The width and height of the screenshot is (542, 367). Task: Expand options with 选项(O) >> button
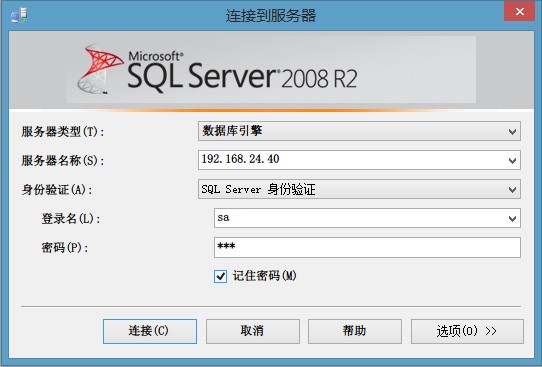(x=467, y=331)
